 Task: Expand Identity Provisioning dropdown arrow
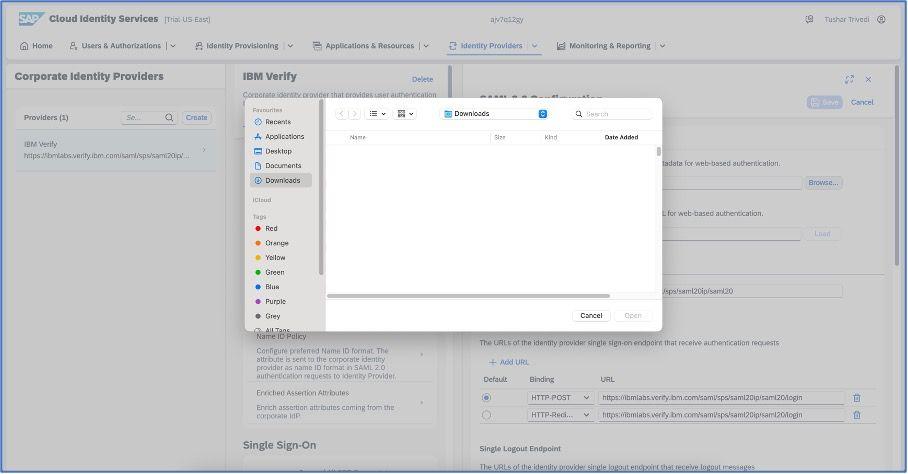click(291, 46)
